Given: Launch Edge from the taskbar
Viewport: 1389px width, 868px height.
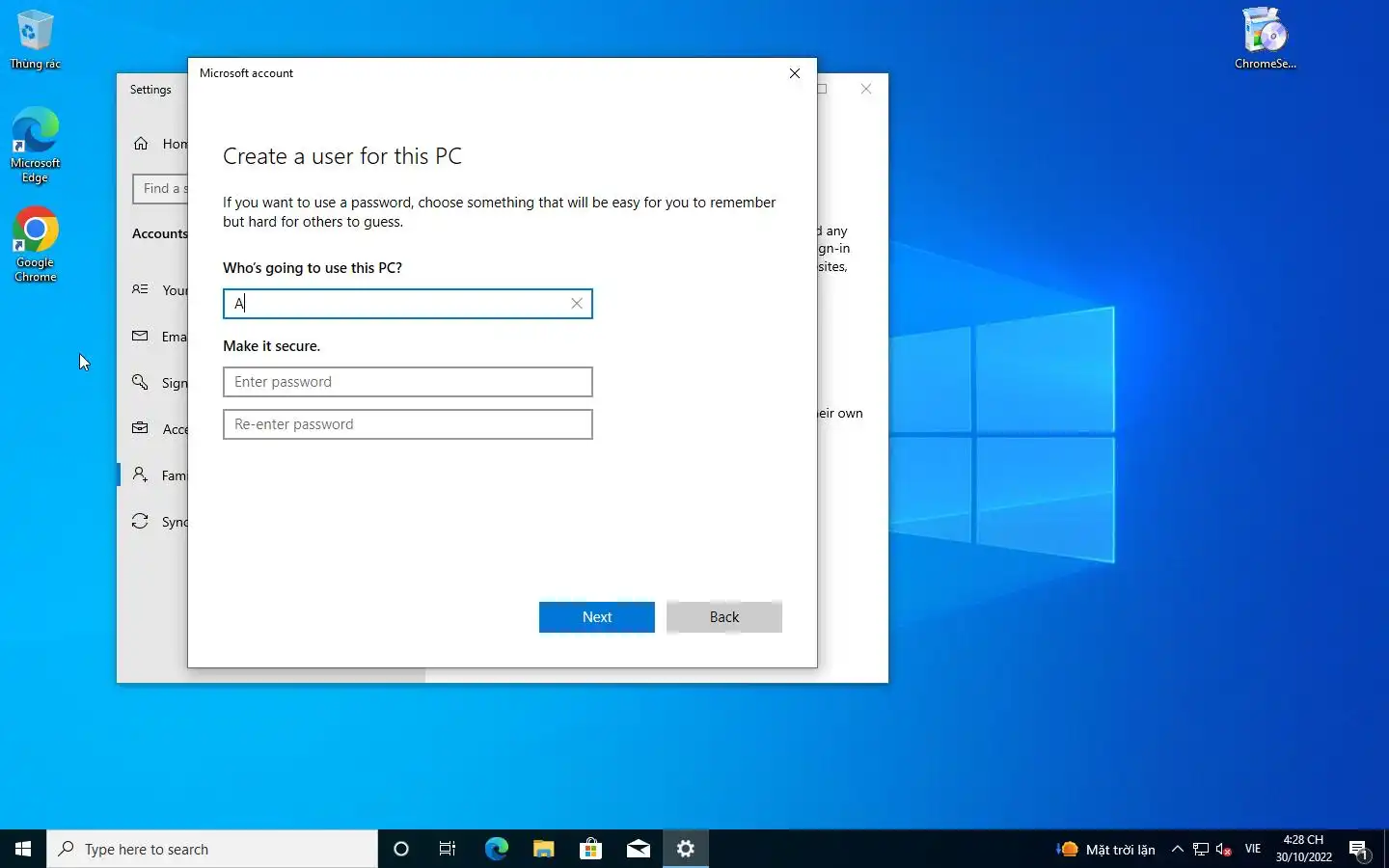Looking at the screenshot, I should 496,849.
